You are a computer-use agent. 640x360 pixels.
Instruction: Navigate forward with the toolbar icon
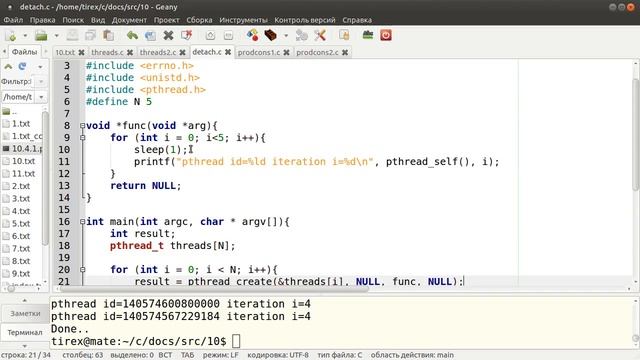[228, 36]
